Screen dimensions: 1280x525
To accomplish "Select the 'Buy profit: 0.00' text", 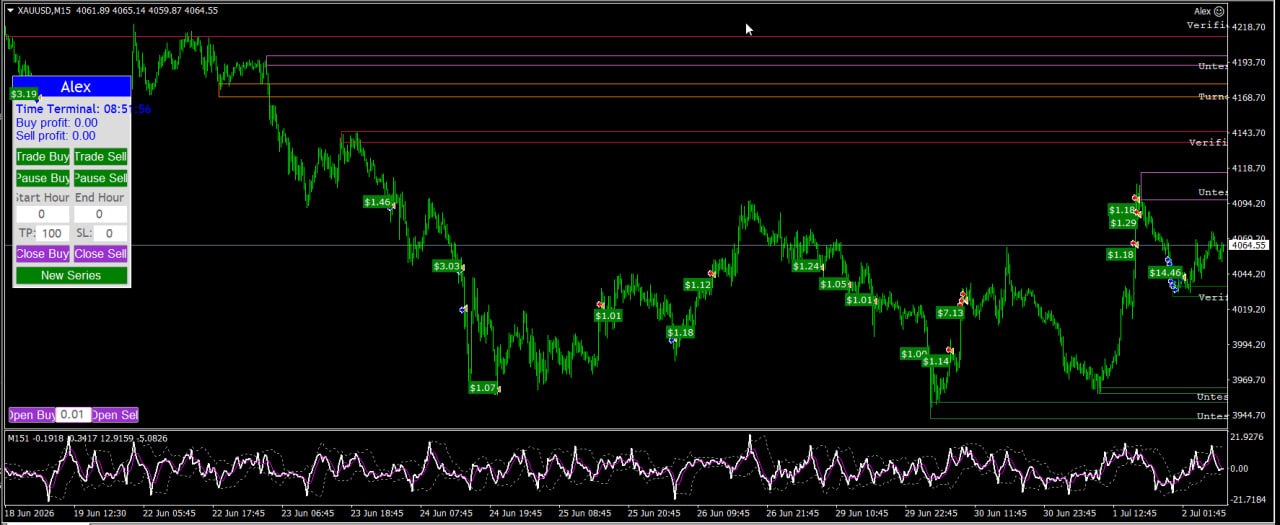I will 56,123.
